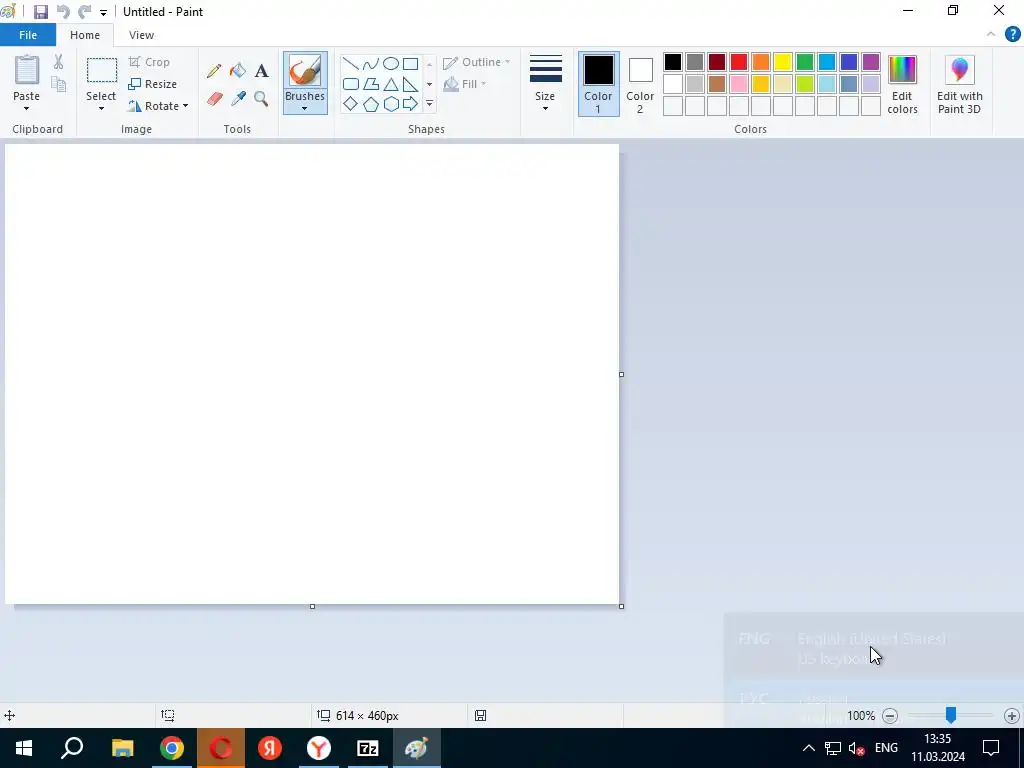Click Edit with Paint 3D
Viewport: 1024px width, 768px height.
(959, 84)
